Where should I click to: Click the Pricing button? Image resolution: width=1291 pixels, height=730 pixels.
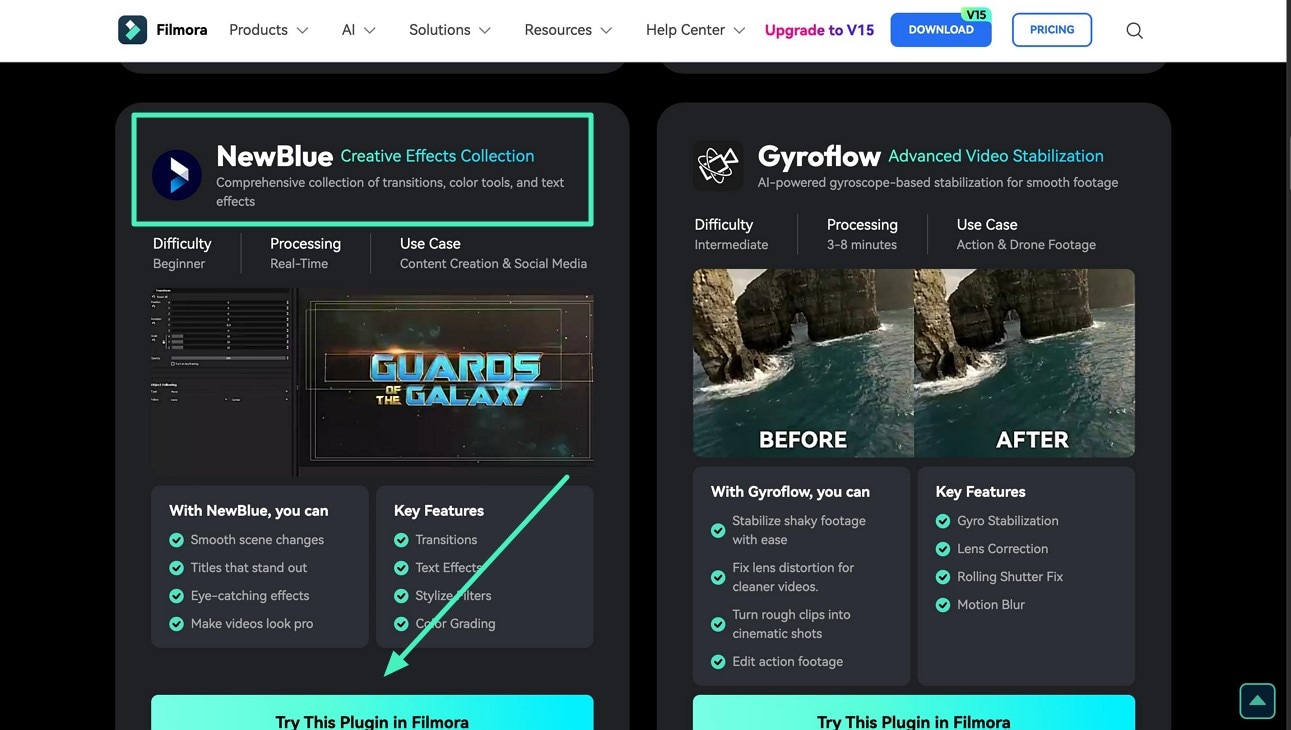coord(1051,30)
